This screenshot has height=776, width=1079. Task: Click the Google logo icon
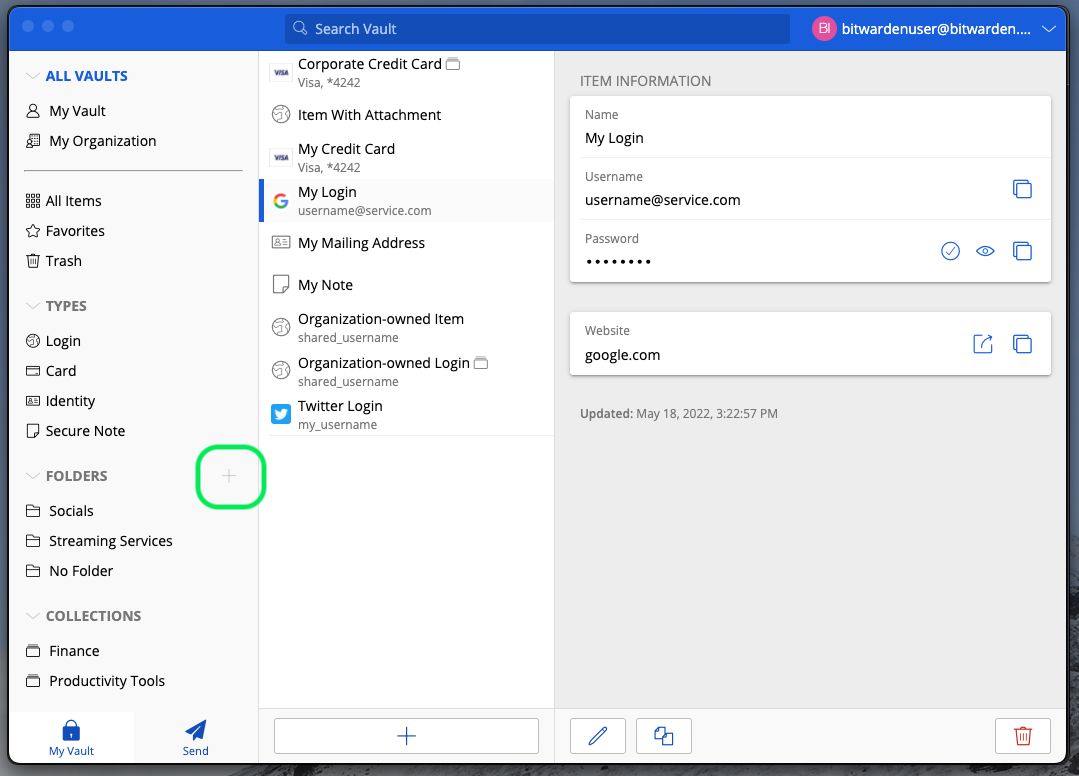tap(281, 201)
